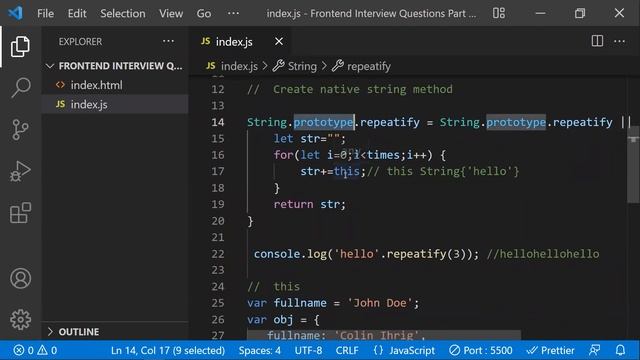Click console.log on line 22
Viewport: 640px width, 360px height.
click(290, 254)
